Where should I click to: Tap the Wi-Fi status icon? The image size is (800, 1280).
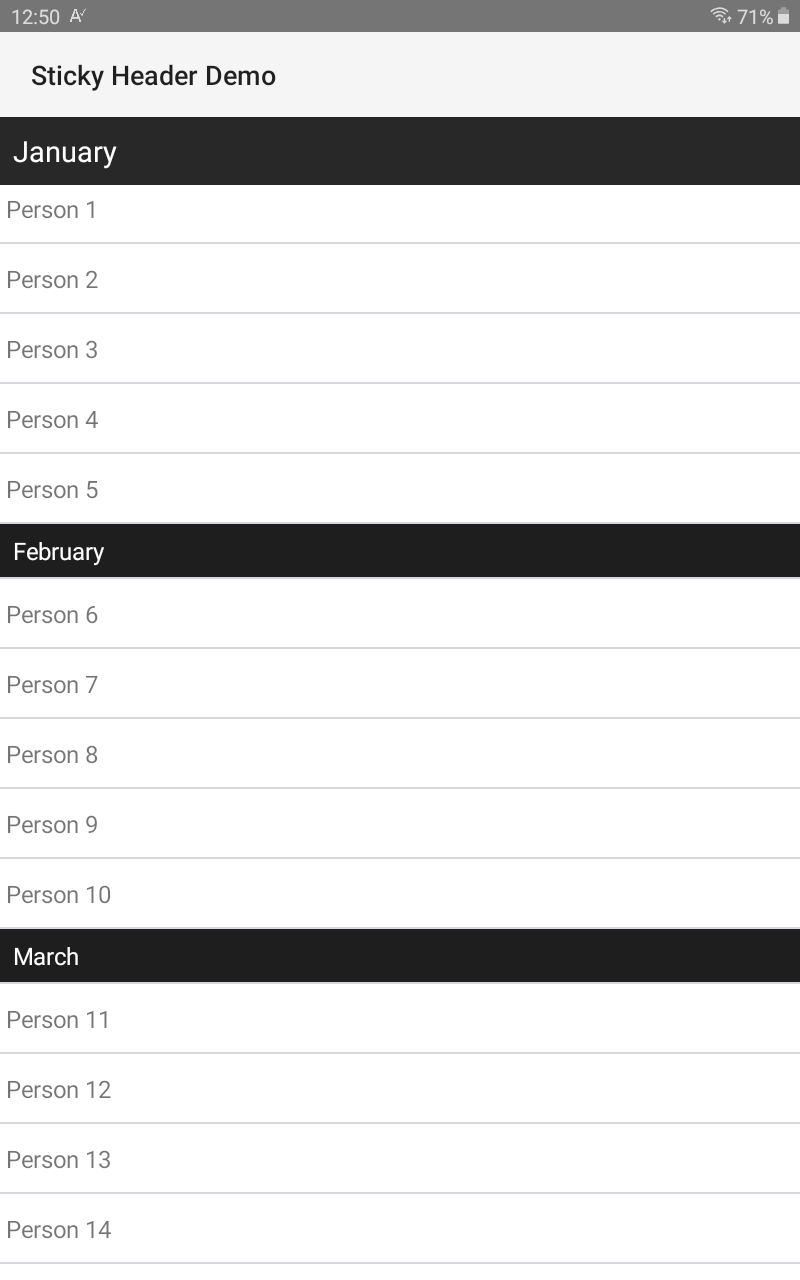click(x=720, y=16)
